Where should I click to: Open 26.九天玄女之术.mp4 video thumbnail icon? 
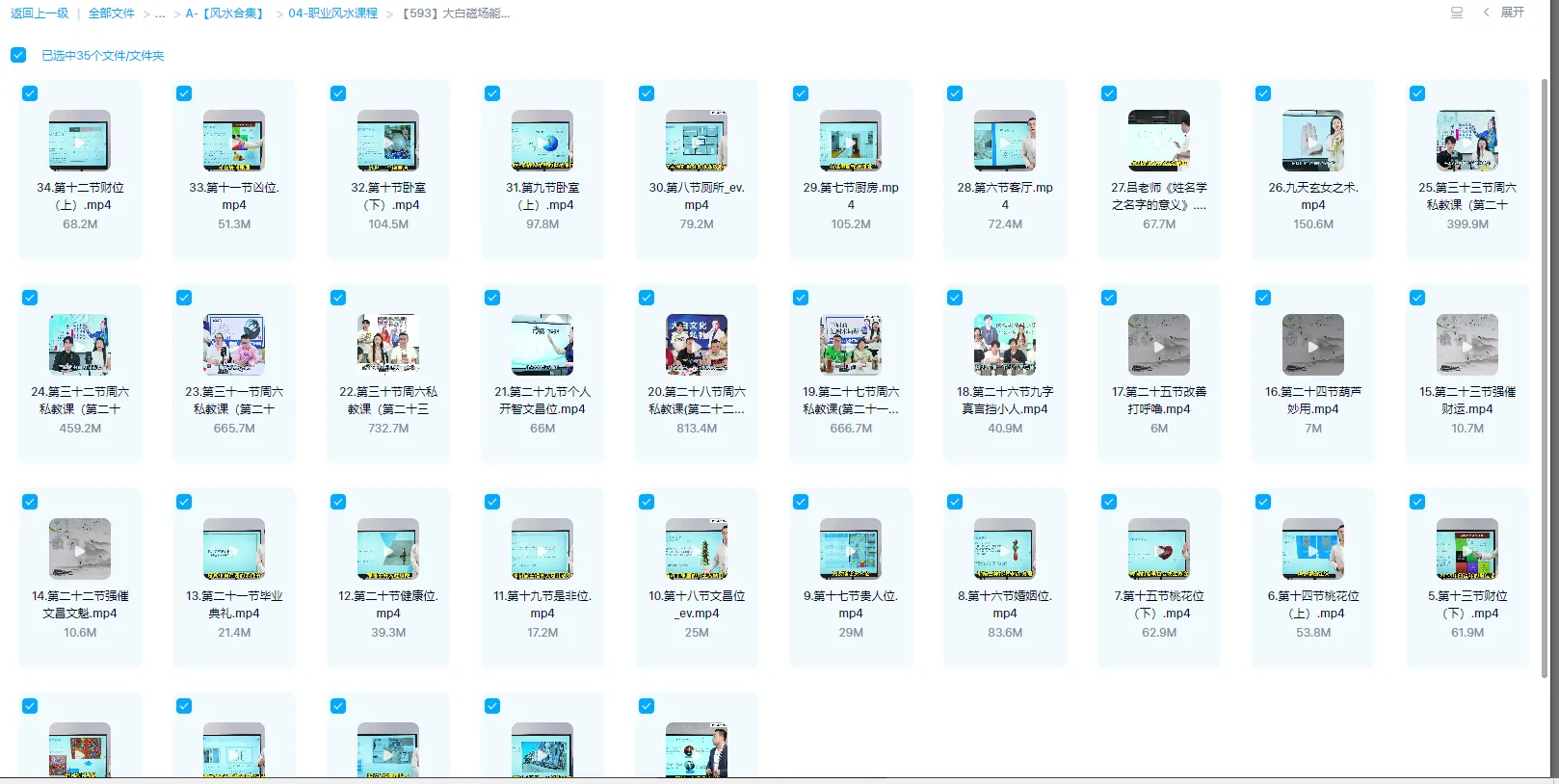tap(1312, 141)
